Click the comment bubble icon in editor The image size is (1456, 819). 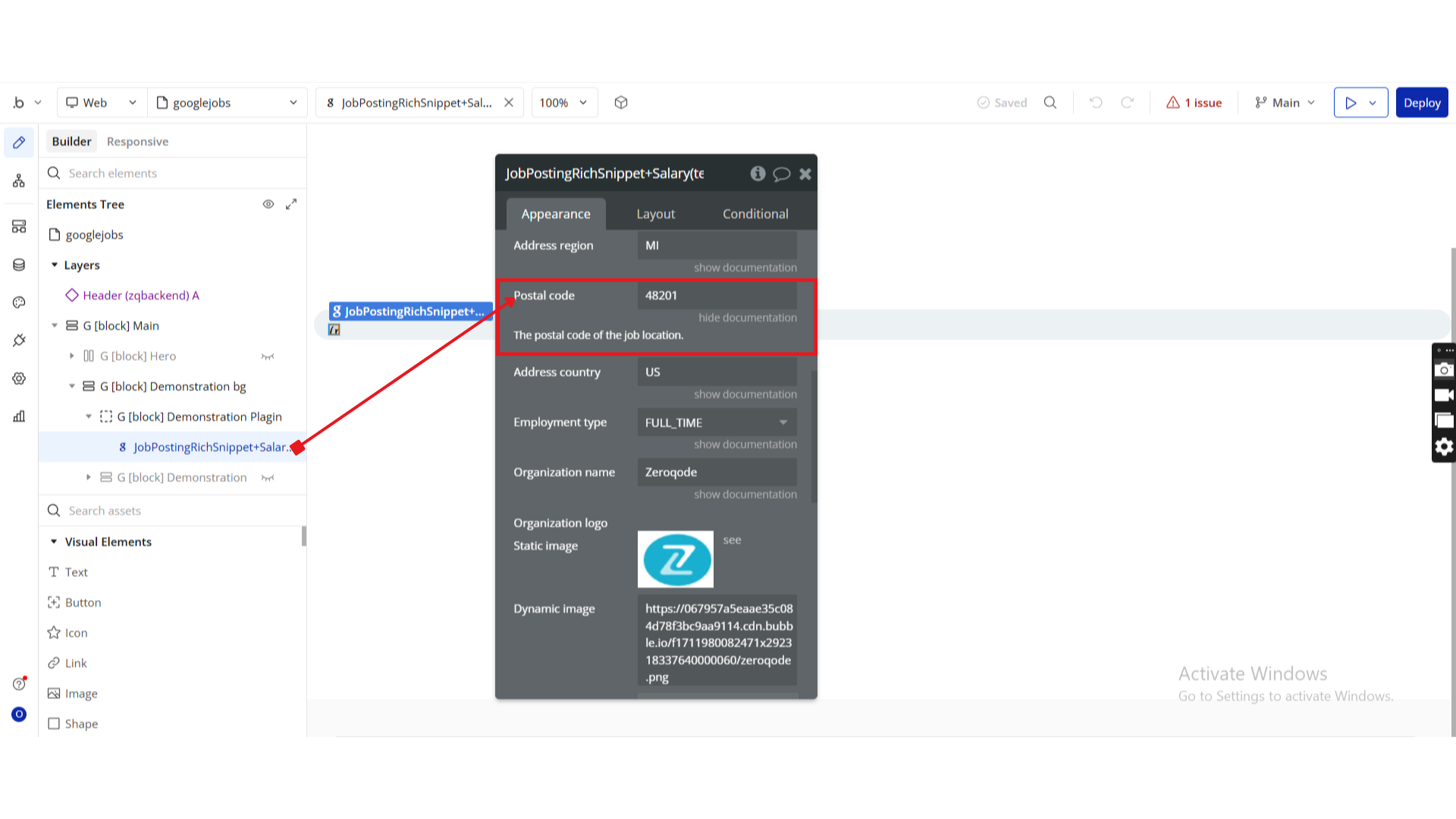click(781, 174)
